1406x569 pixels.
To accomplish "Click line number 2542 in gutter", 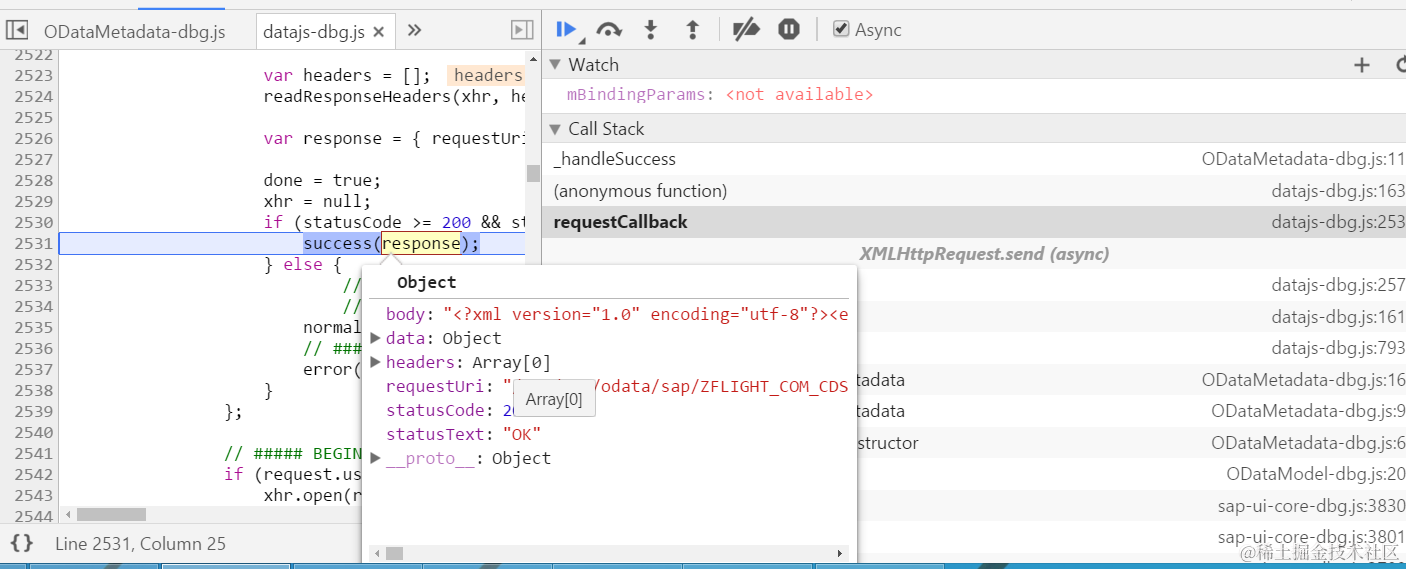I will [x=34, y=474].
